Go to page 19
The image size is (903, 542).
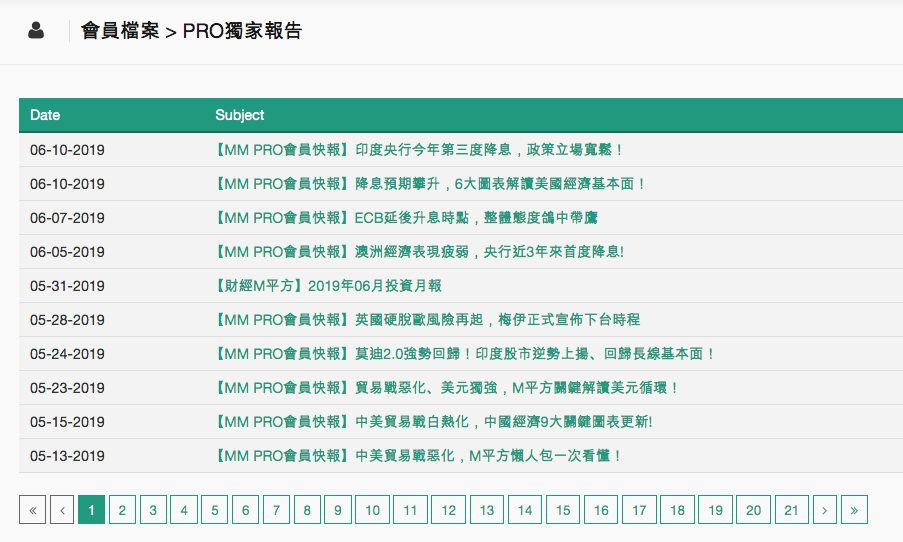coord(715,510)
